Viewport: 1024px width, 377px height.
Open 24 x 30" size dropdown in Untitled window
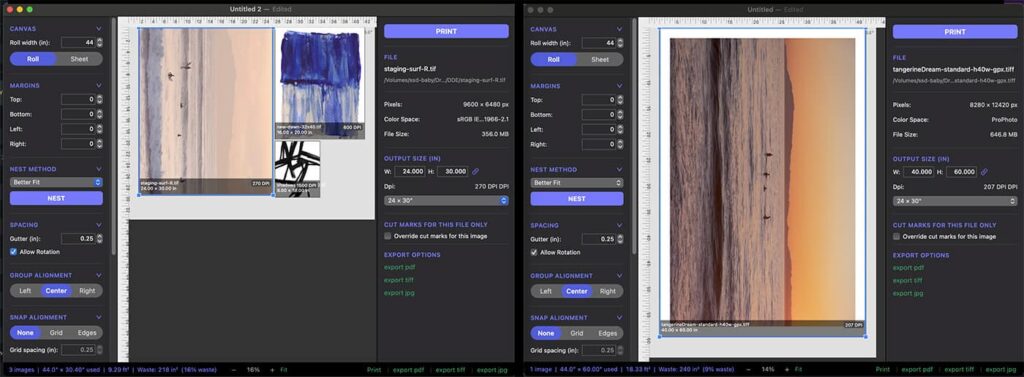point(955,201)
